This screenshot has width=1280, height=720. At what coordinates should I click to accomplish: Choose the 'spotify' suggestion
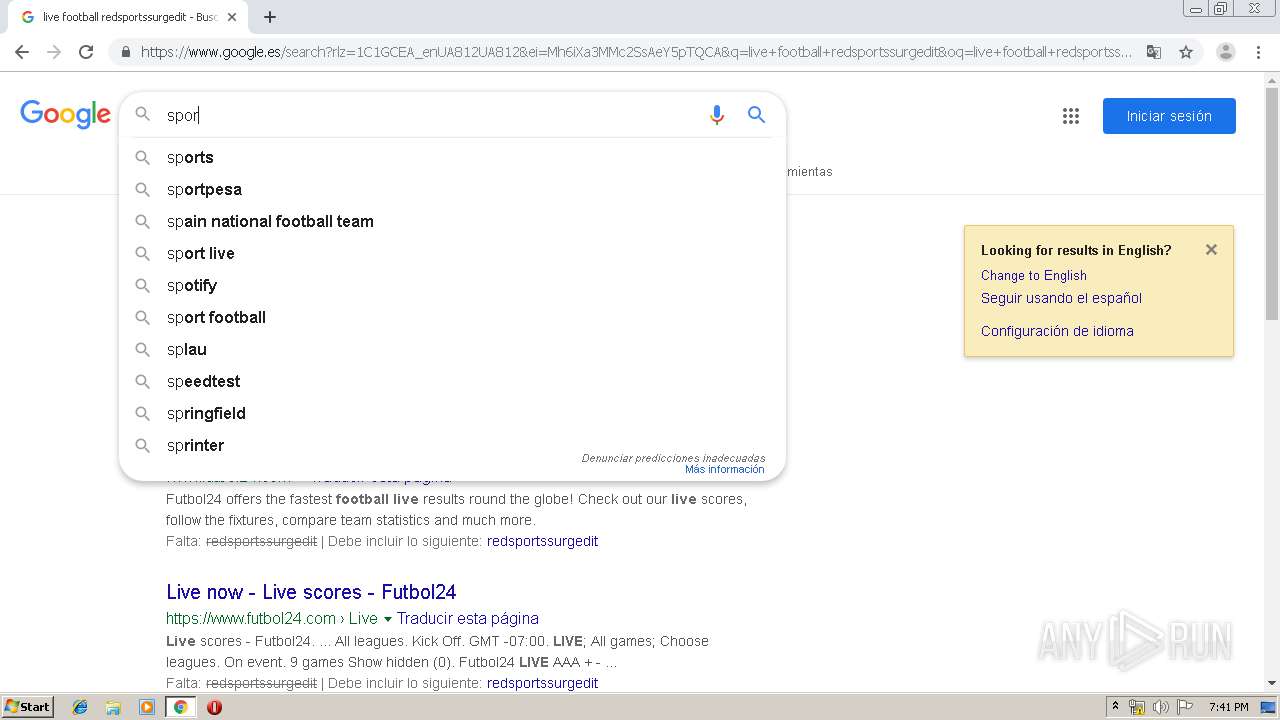point(452,285)
